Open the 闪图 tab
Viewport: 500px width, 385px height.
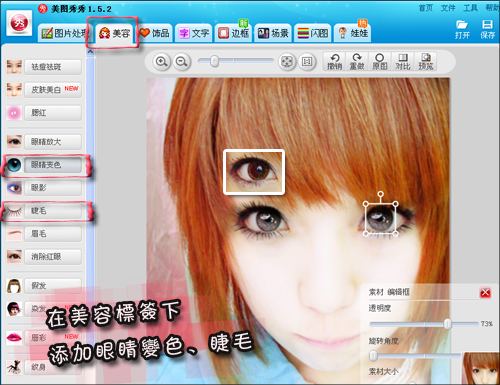312,33
